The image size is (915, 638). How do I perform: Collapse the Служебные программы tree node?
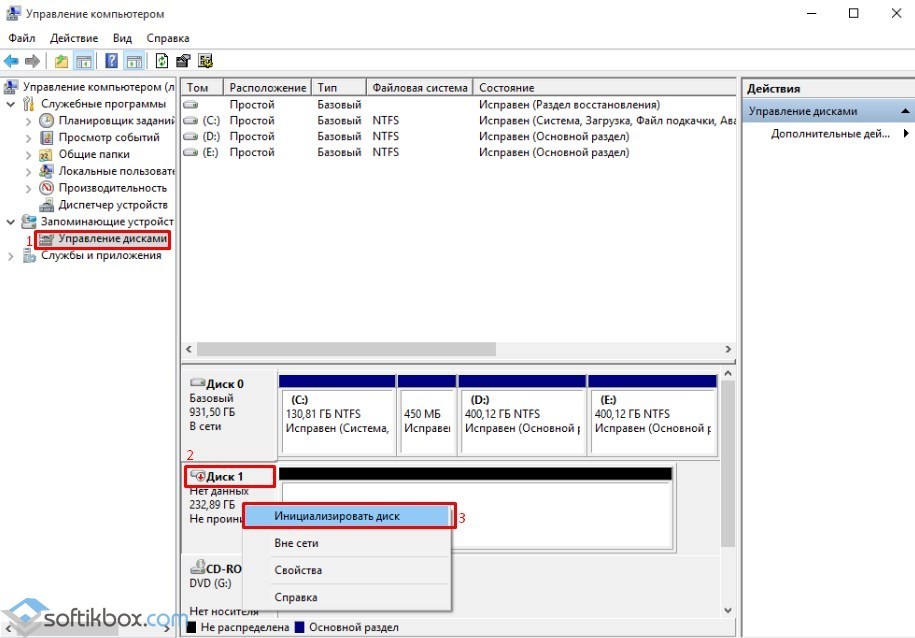tap(11, 104)
